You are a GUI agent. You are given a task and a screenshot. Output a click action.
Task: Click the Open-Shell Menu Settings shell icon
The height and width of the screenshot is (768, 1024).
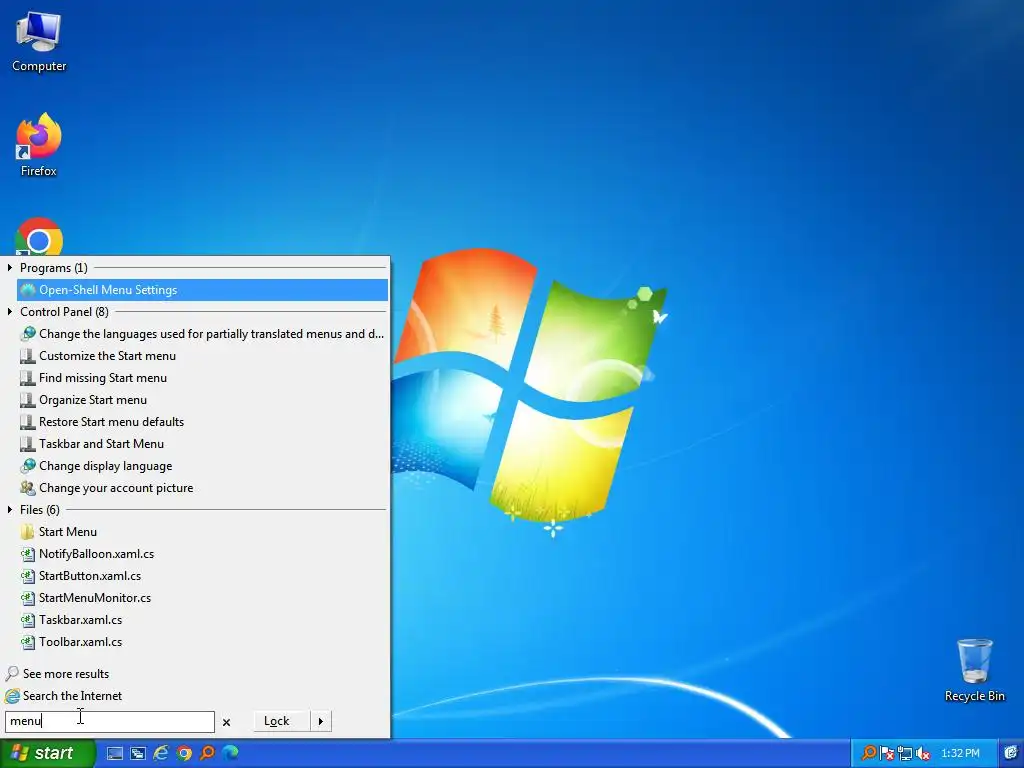pos(27,290)
